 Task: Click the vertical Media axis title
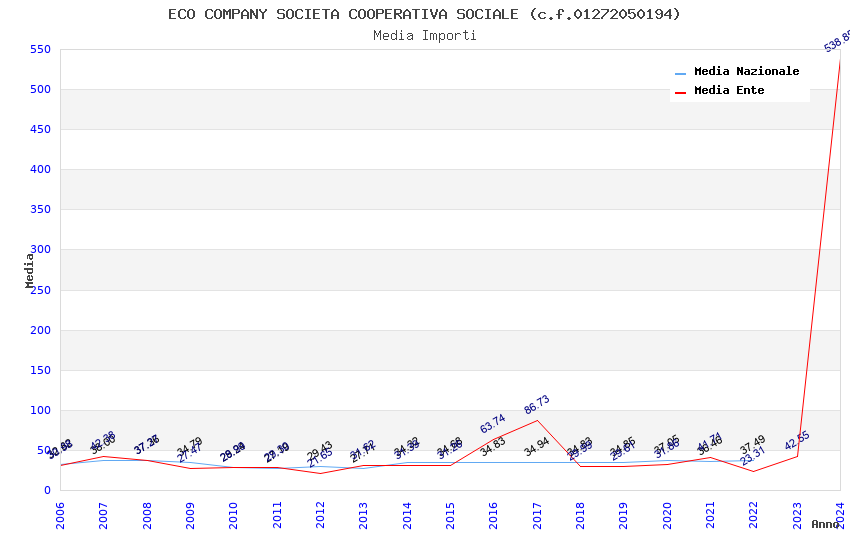tap(29, 270)
